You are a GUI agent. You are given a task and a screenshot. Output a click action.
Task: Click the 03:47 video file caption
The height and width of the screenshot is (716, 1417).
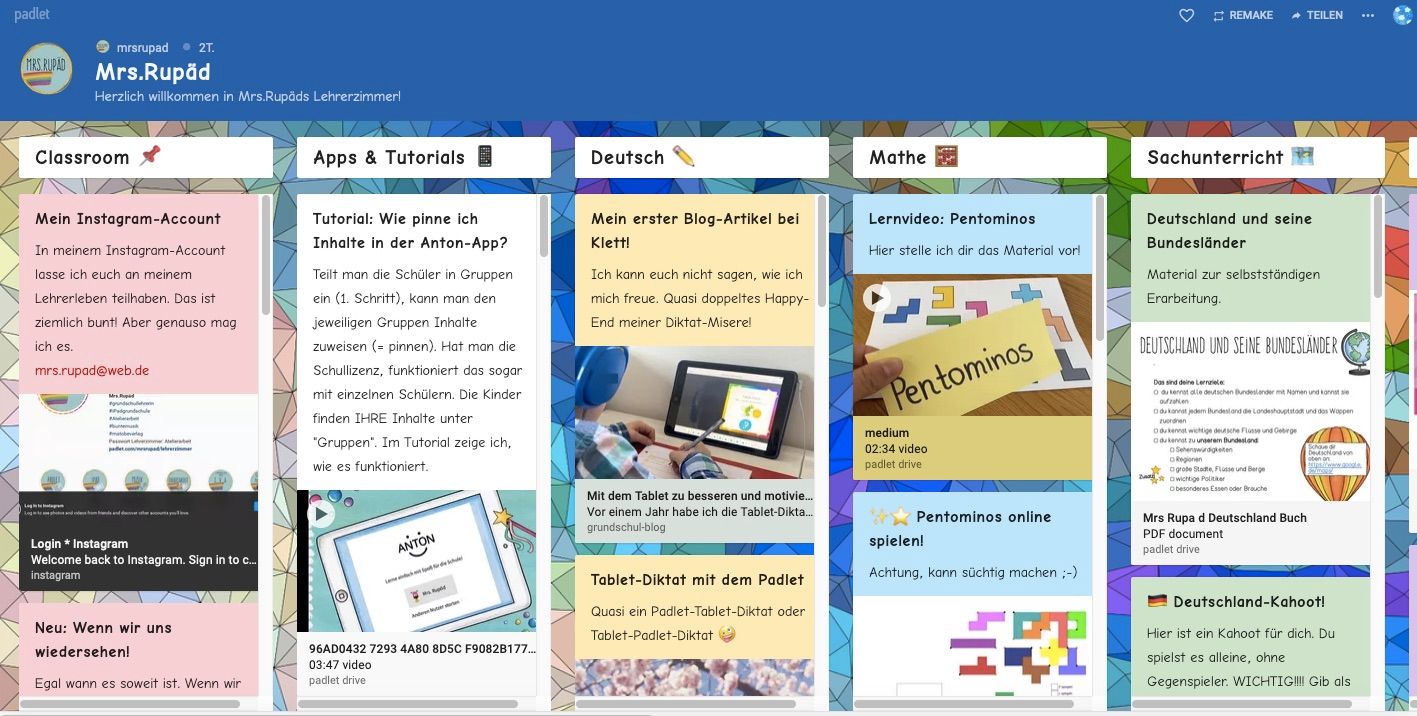click(416, 664)
